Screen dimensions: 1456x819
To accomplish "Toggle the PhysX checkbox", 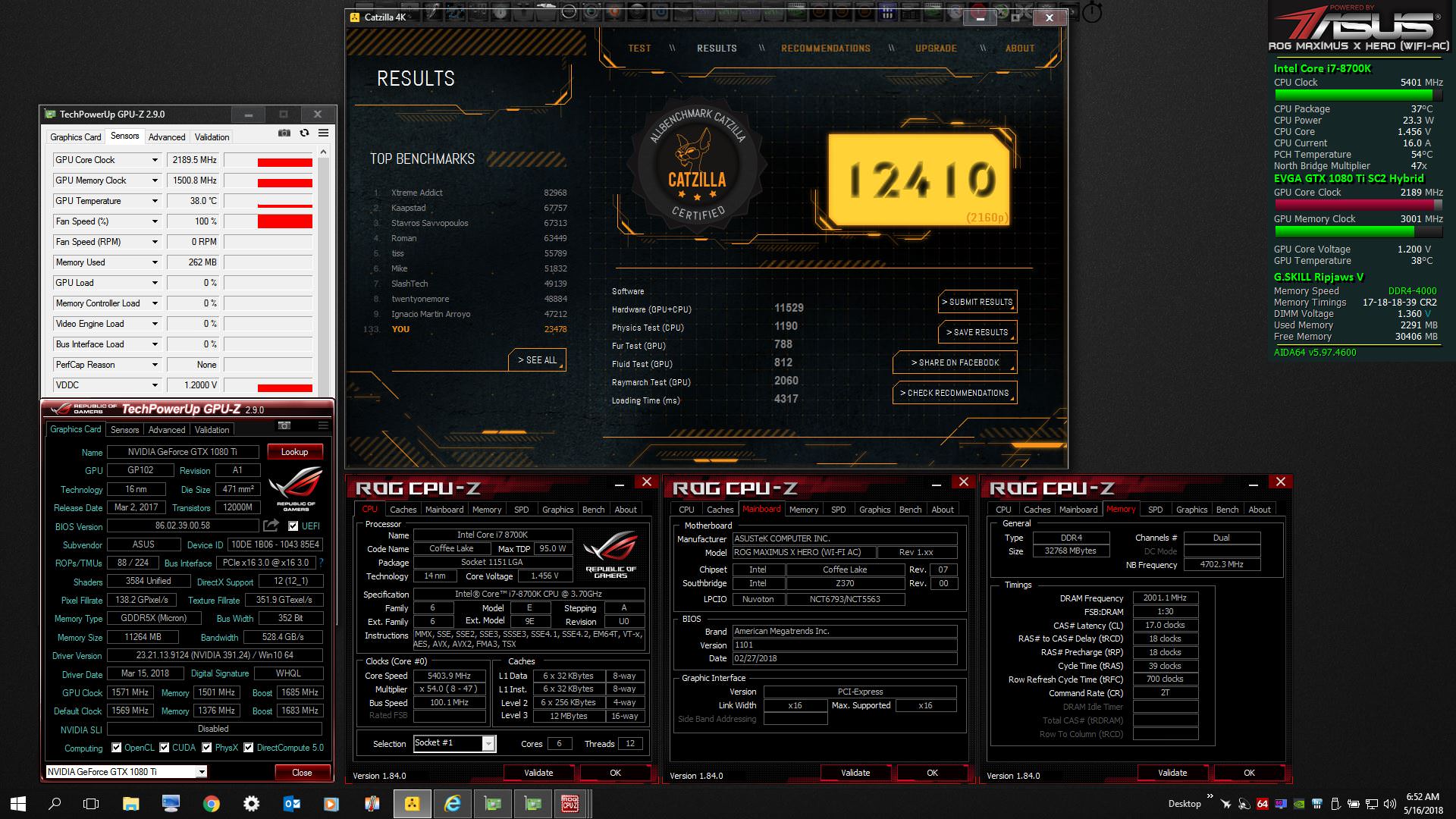I will tap(206, 748).
